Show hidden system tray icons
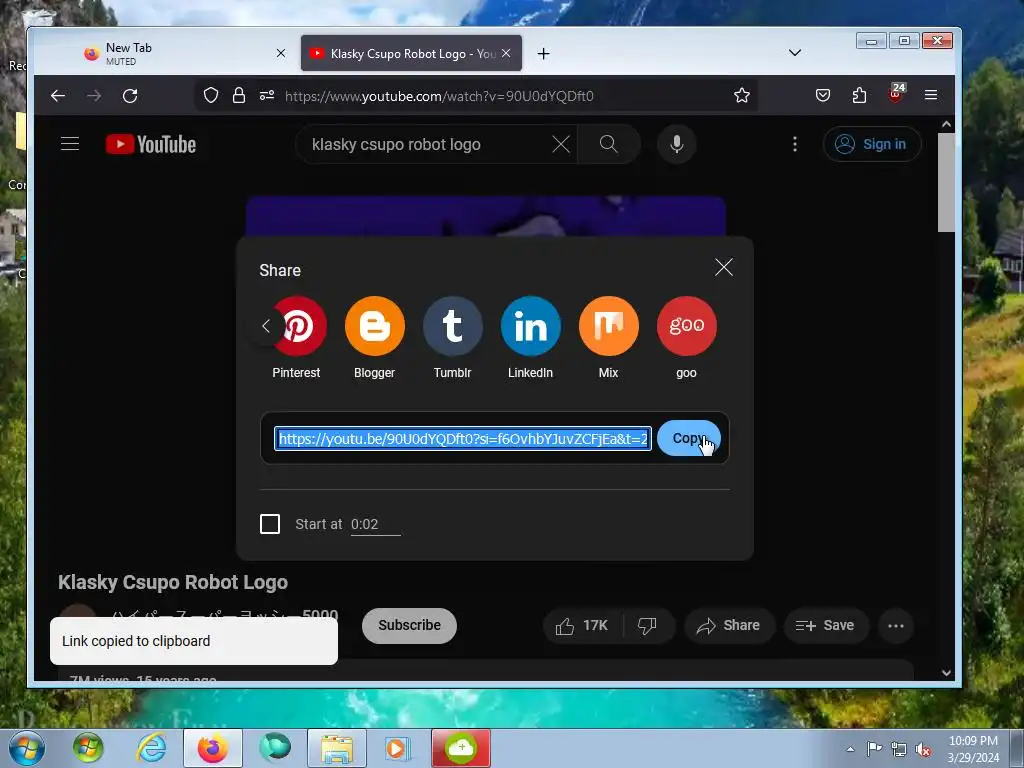This screenshot has height=768, width=1024. click(850, 749)
